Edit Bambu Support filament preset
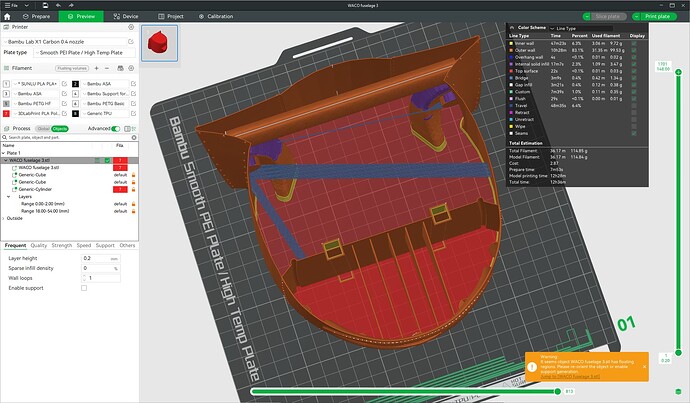This screenshot has width=690, height=403. pos(133,94)
